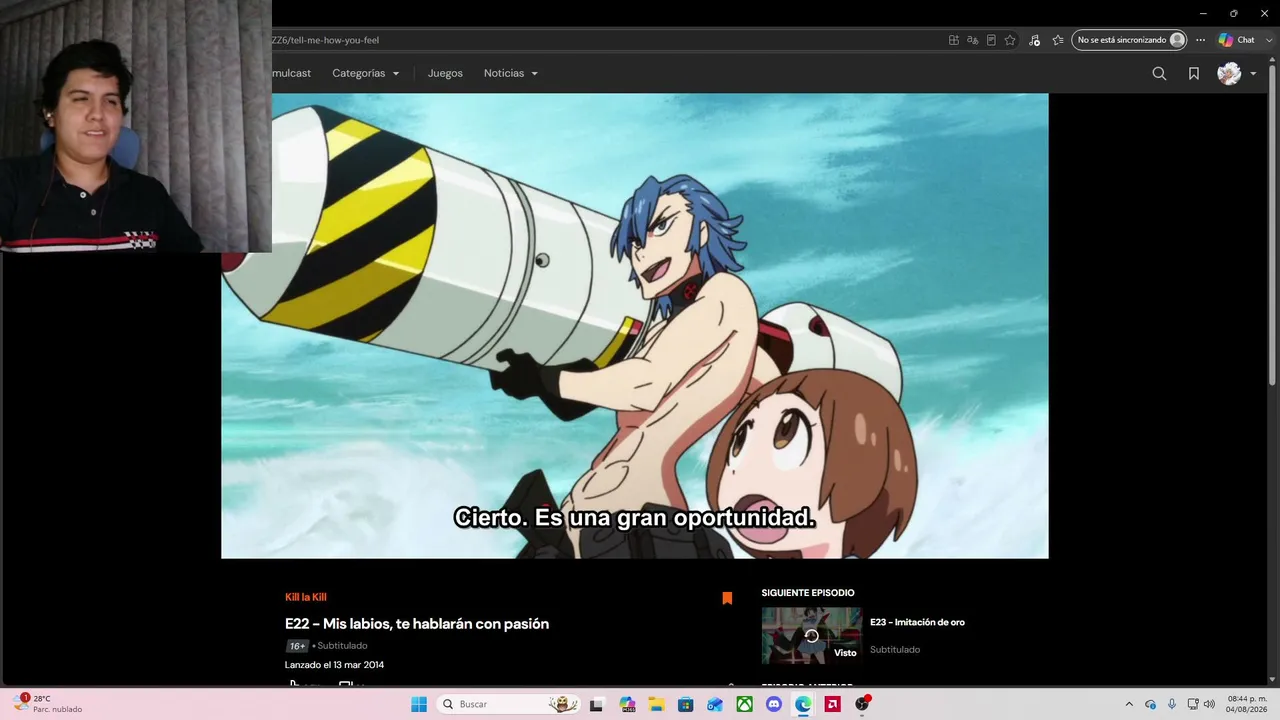Viewport: 1280px width, 720px height.
Task: Expand the Noticias dropdown
Action: tap(511, 73)
